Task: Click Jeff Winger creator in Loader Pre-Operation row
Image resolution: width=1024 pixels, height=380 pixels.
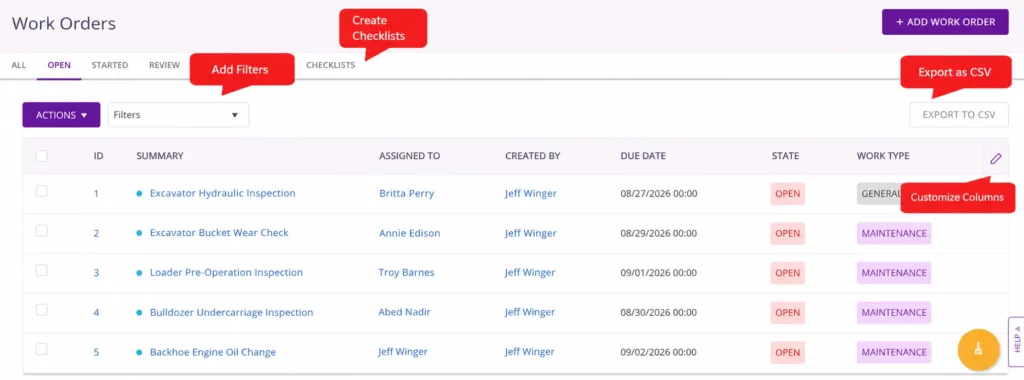Action: pyautogui.click(x=530, y=273)
